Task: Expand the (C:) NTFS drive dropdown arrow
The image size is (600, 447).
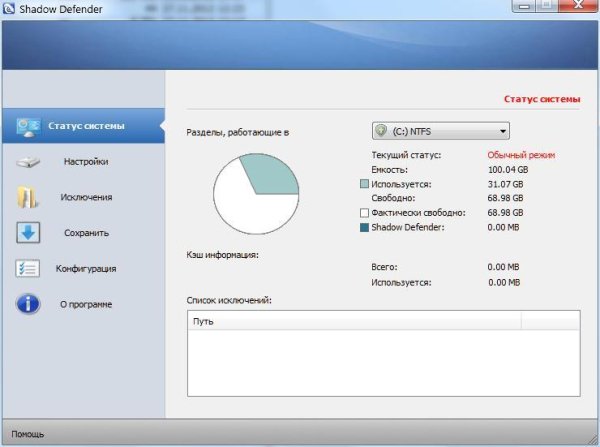Action: pyautogui.click(x=503, y=131)
